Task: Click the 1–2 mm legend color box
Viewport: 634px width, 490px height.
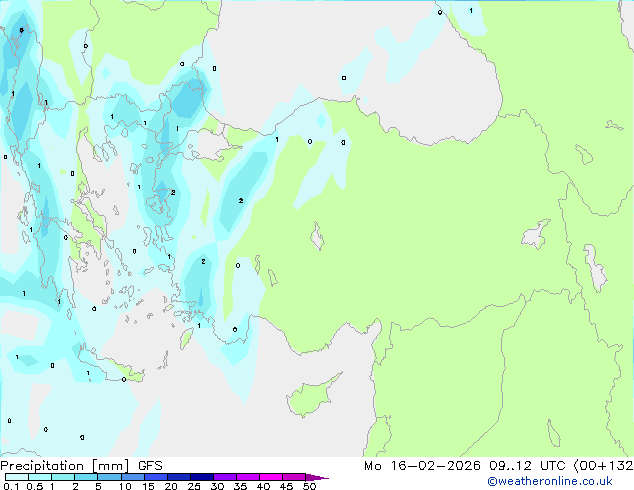Action: [63, 477]
